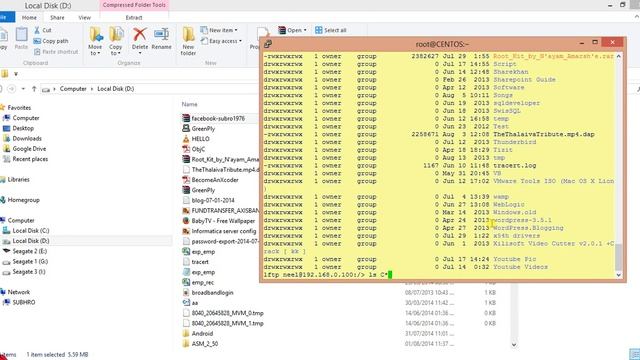Click file list scrollbar down arrow
Image resolution: width=640 pixels, height=360 pixels.
(514, 344)
